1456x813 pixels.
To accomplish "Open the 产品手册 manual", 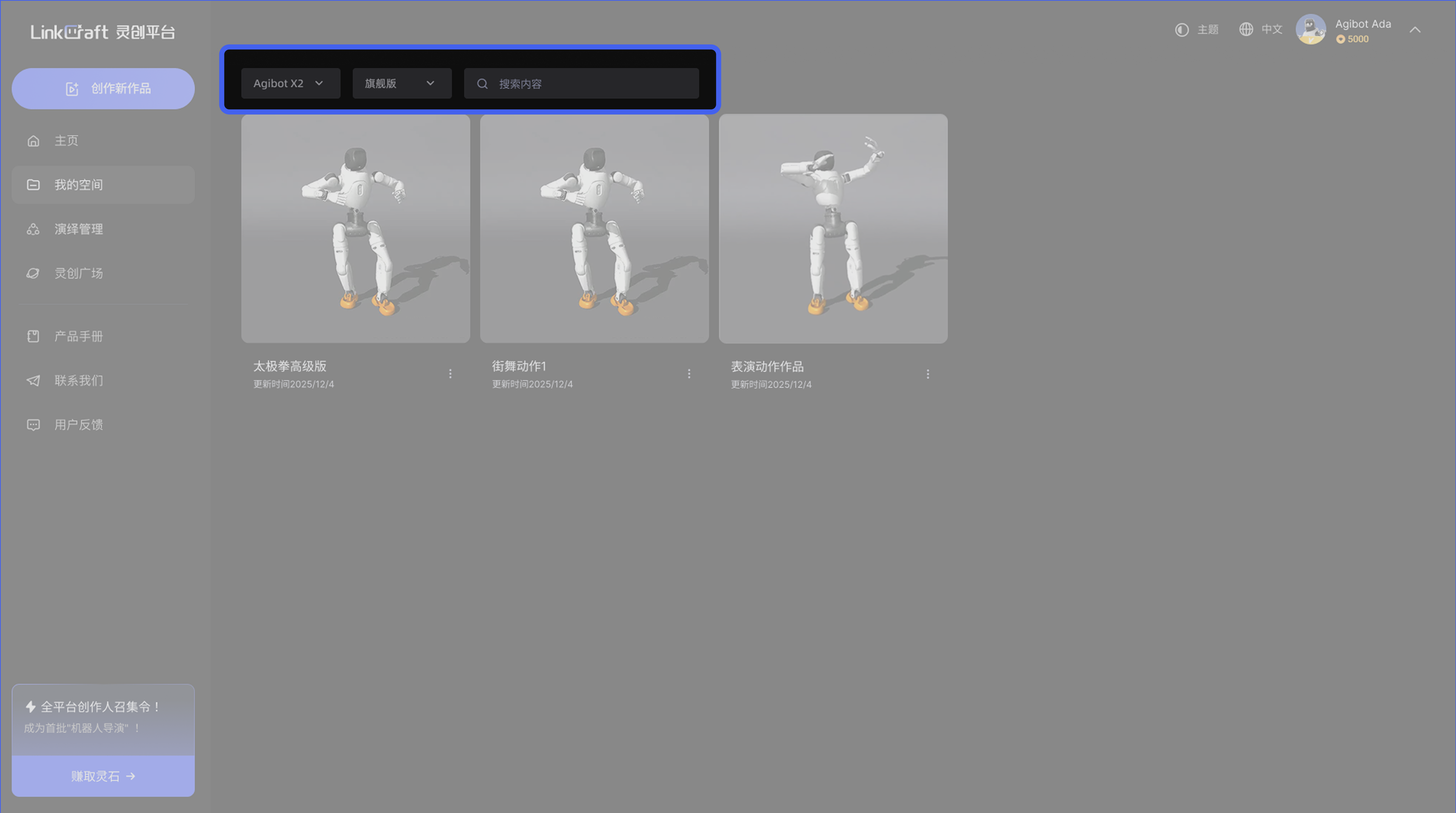I will tap(79, 336).
